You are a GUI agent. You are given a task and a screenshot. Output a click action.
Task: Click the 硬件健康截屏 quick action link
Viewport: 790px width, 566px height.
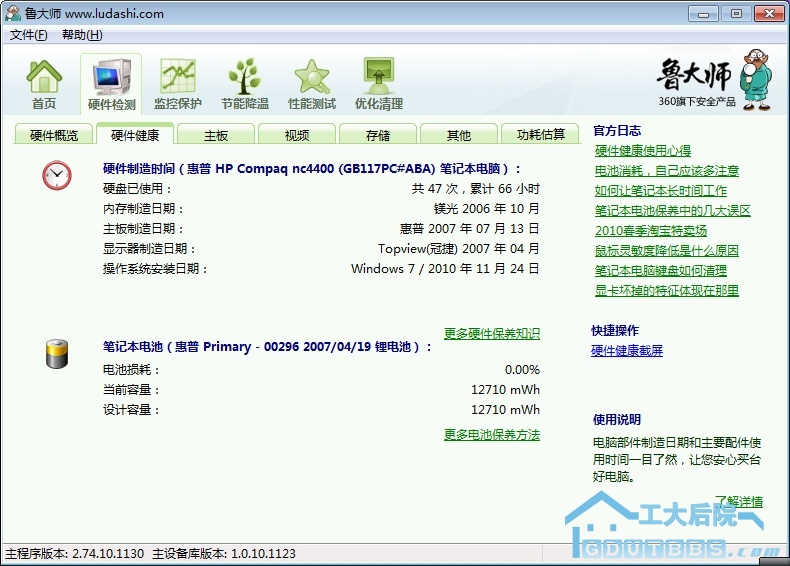(627, 350)
